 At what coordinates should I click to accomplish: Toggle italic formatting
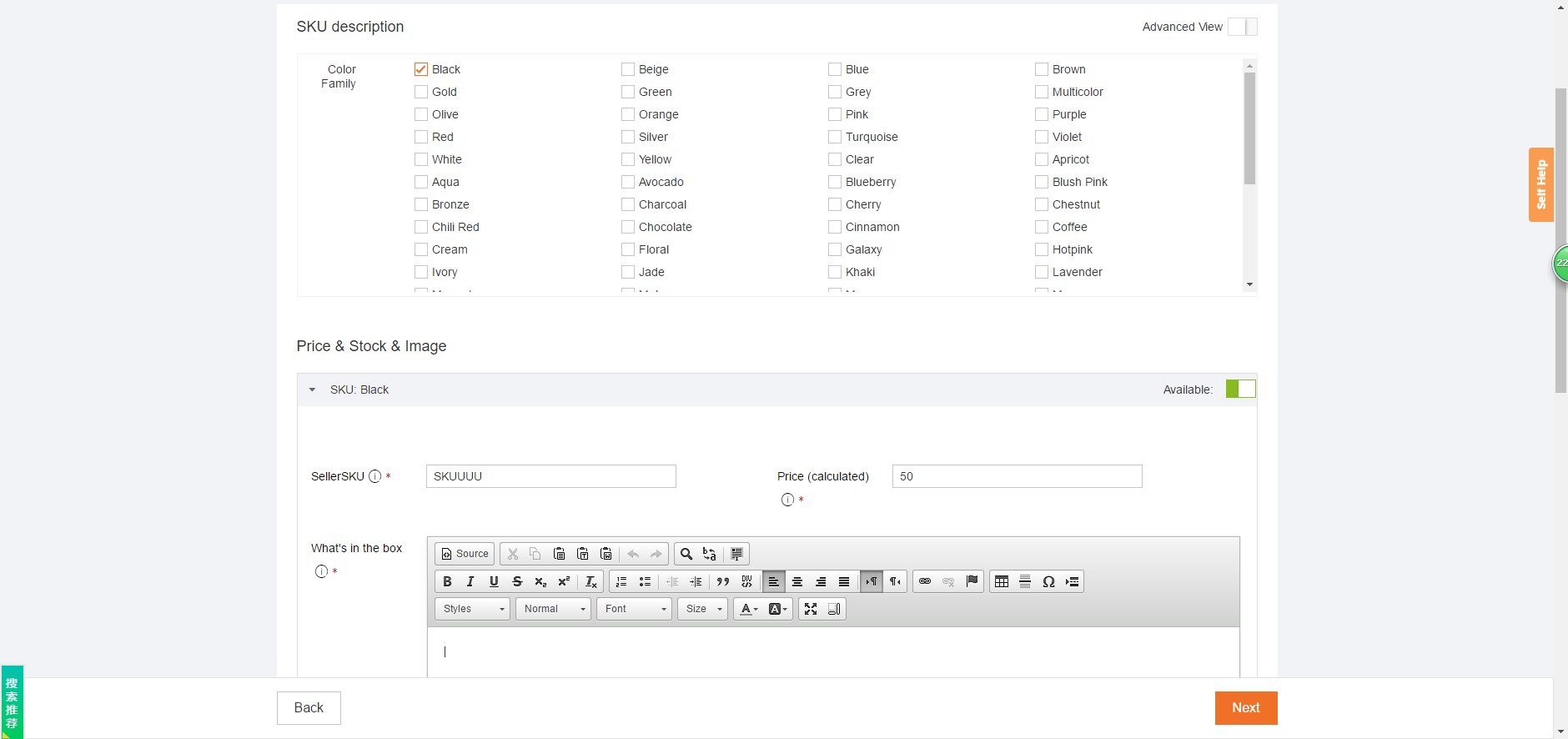point(470,581)
